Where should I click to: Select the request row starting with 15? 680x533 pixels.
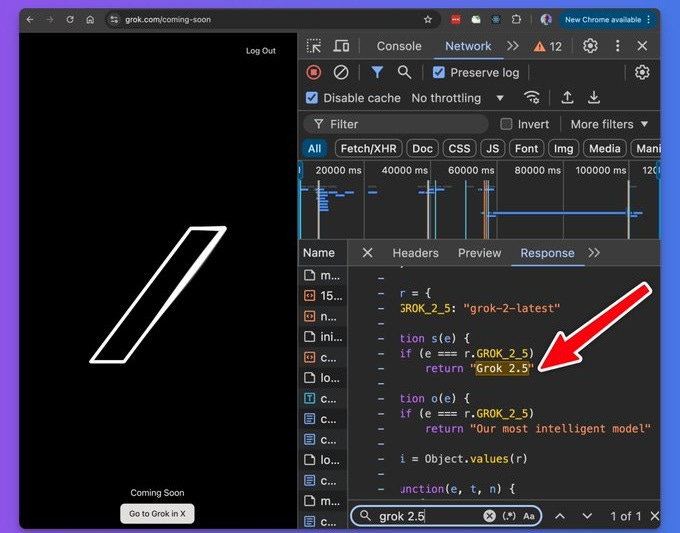pos(323,296)
